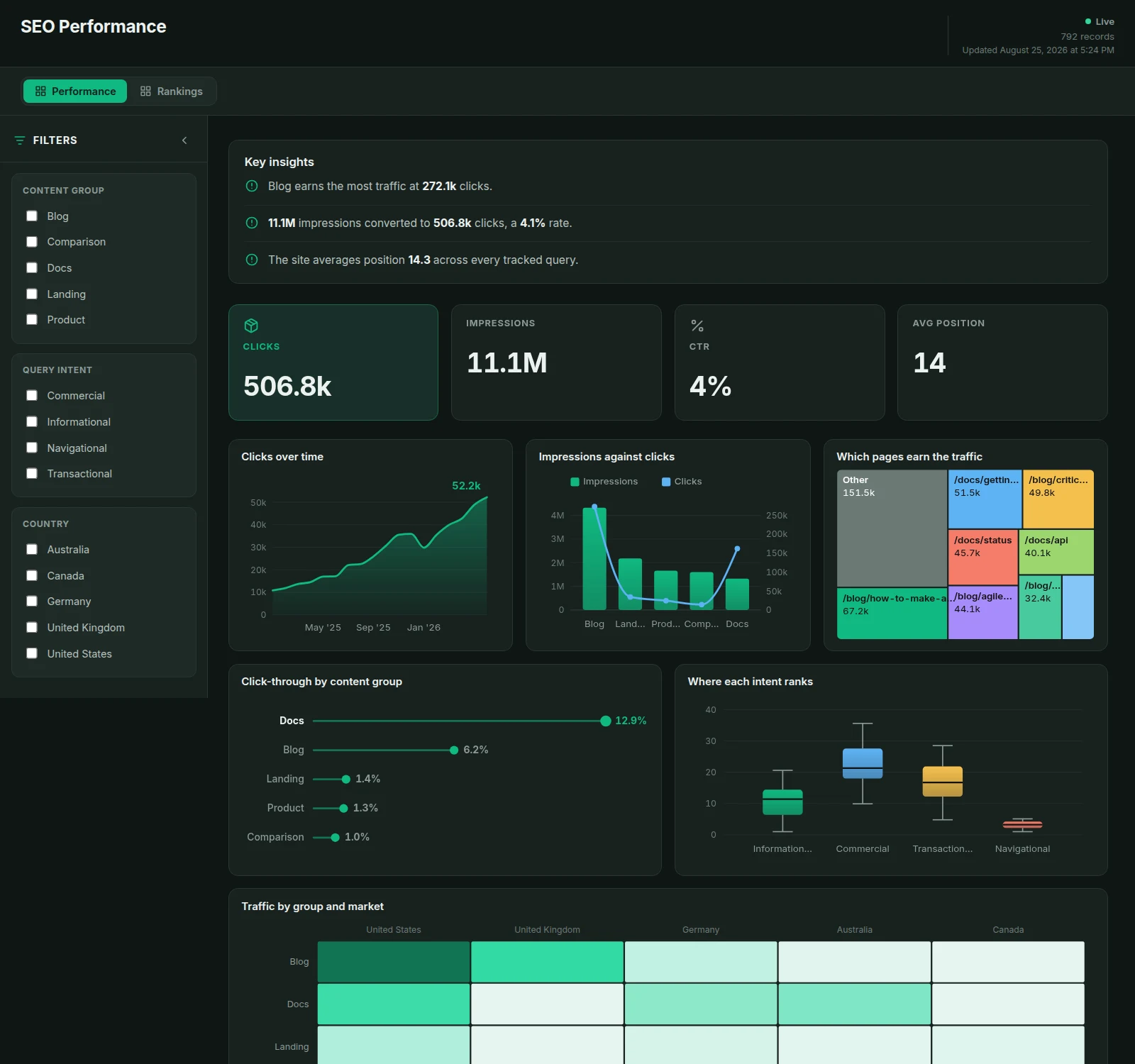This screenshot has width=1135, height=1064.
Task: Open the Performance tab
Action: coord(75,92)
